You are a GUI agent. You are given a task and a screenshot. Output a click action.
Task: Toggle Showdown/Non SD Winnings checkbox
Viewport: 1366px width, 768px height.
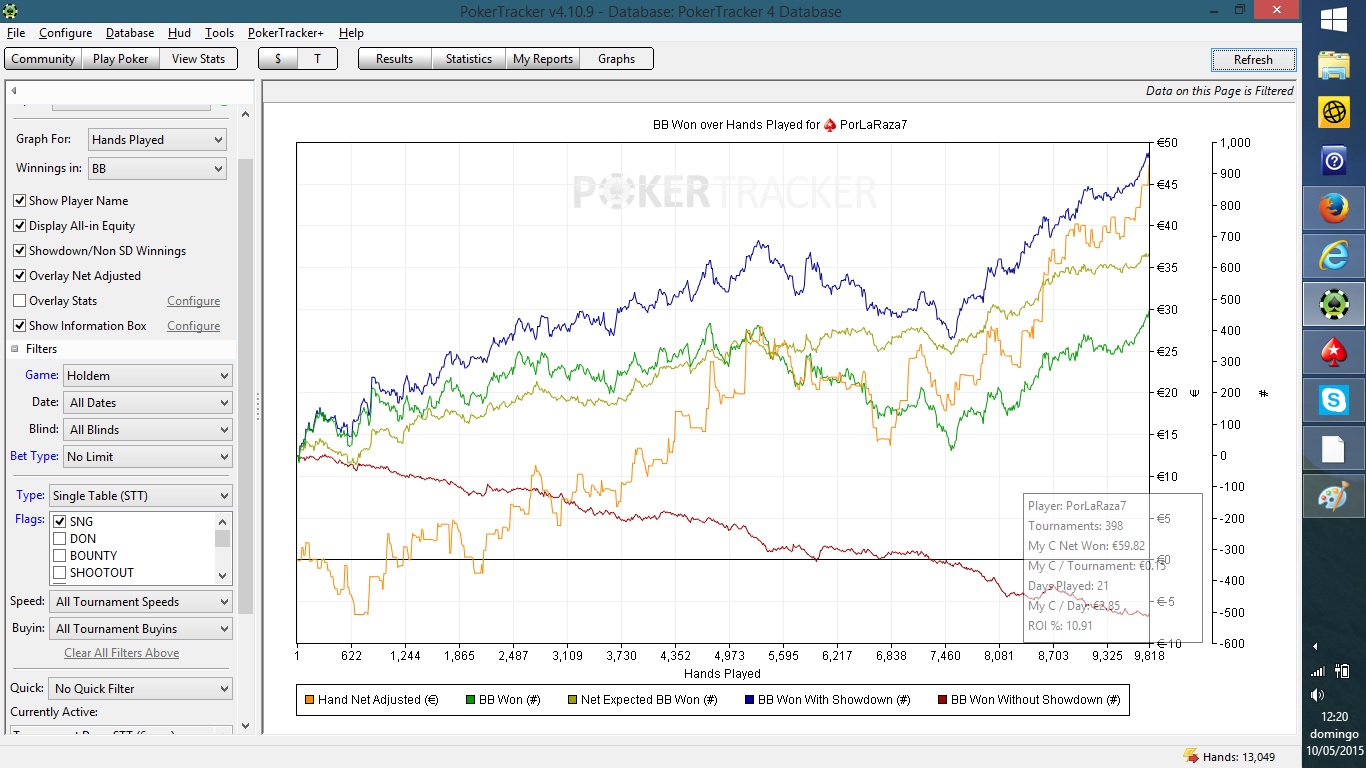point(20,250)
